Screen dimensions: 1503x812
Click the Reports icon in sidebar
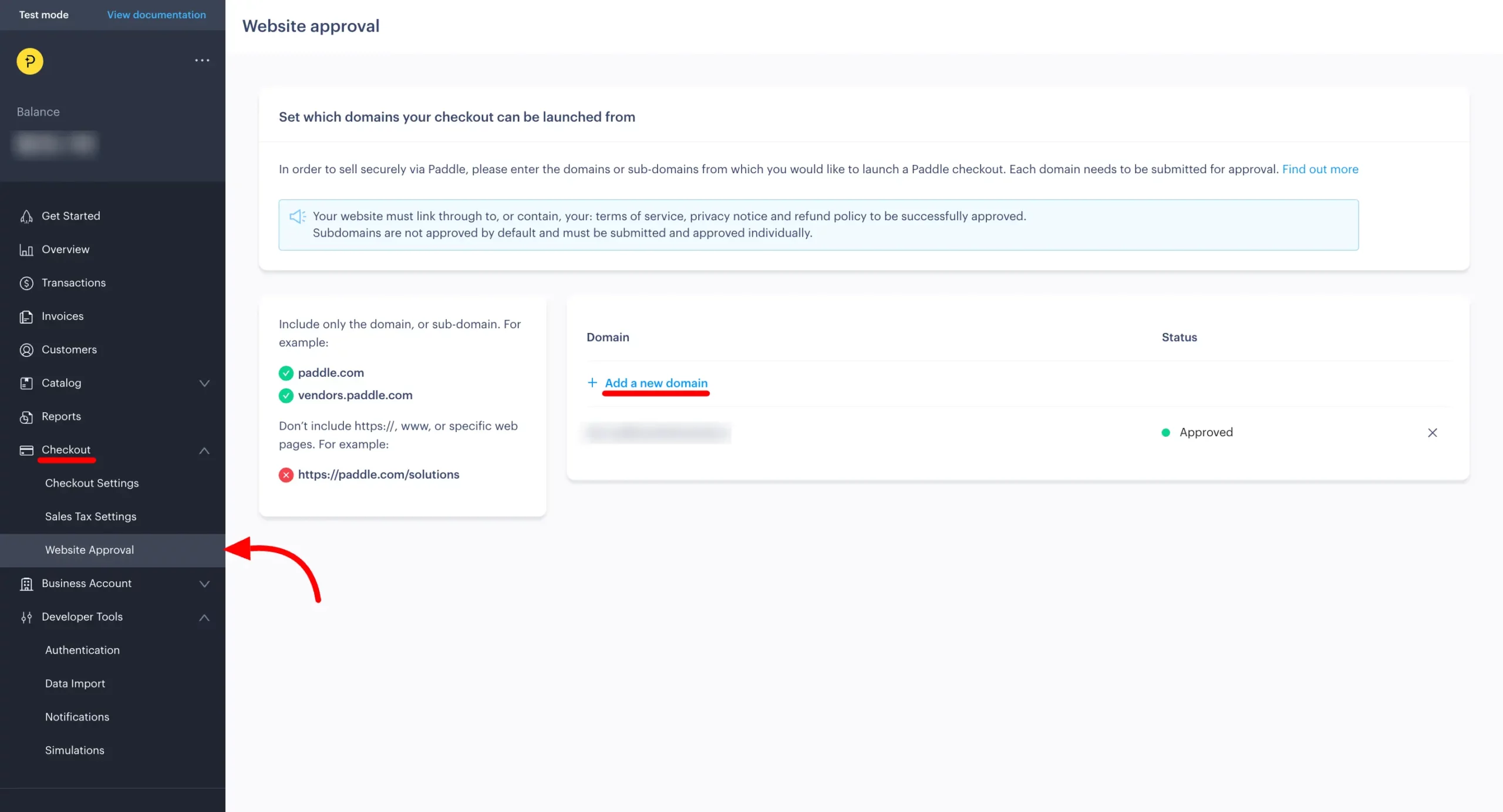click(x=26, y=417)
